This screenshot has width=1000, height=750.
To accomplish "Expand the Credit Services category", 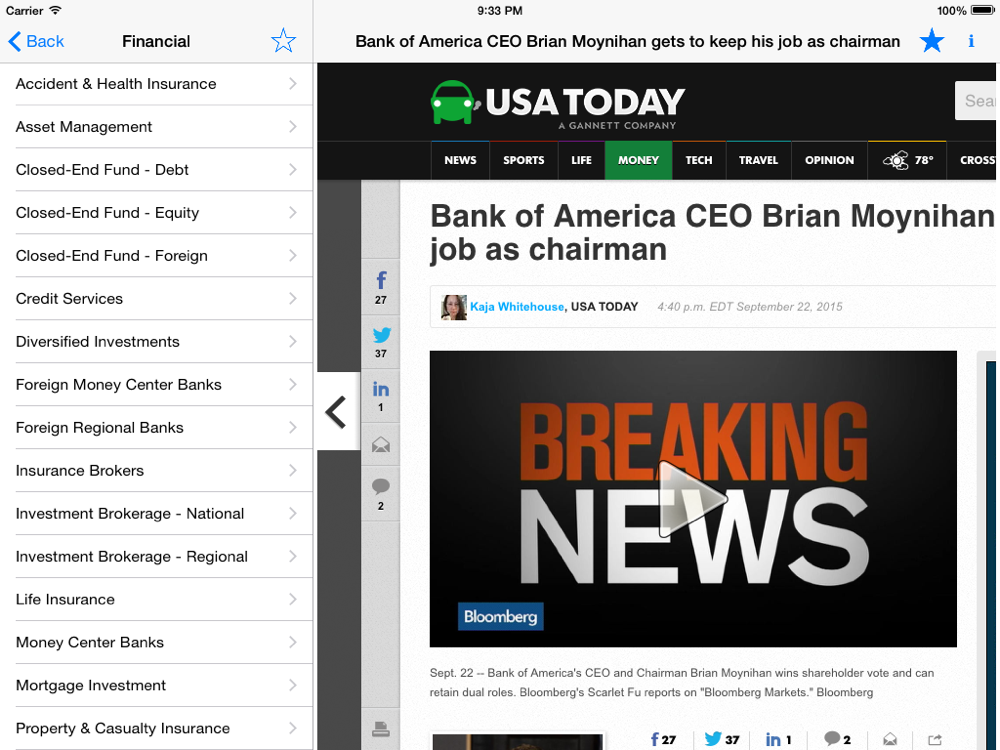I will (156, 298).
